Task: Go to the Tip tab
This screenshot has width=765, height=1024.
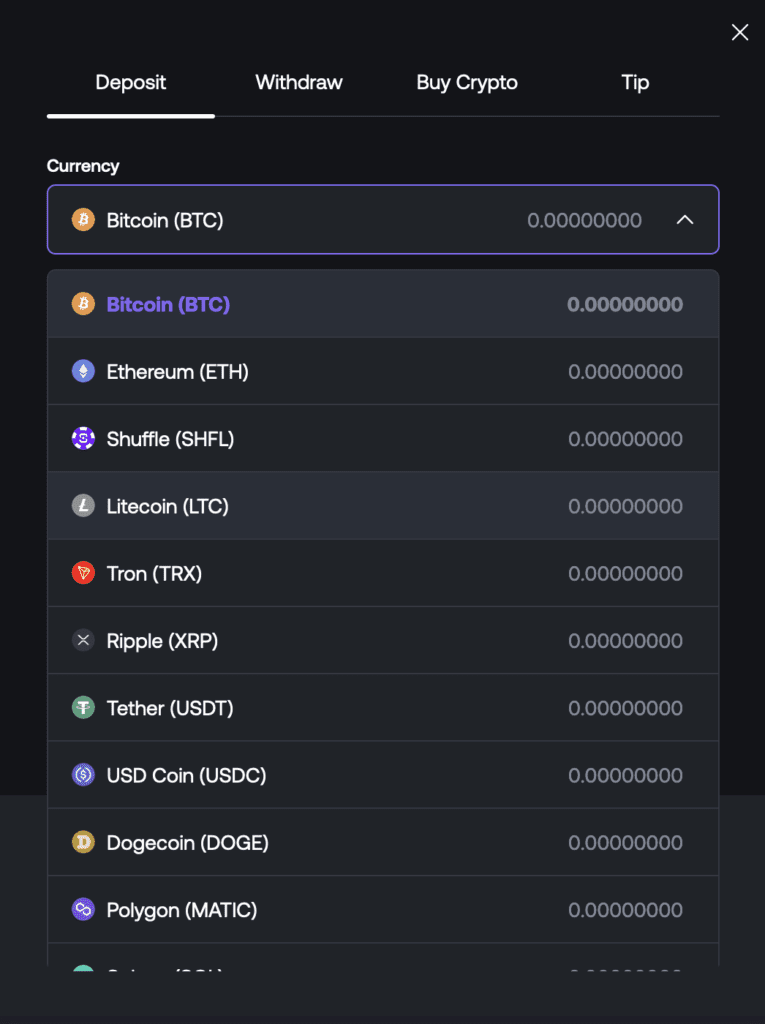Action: (x=635, y=82)
